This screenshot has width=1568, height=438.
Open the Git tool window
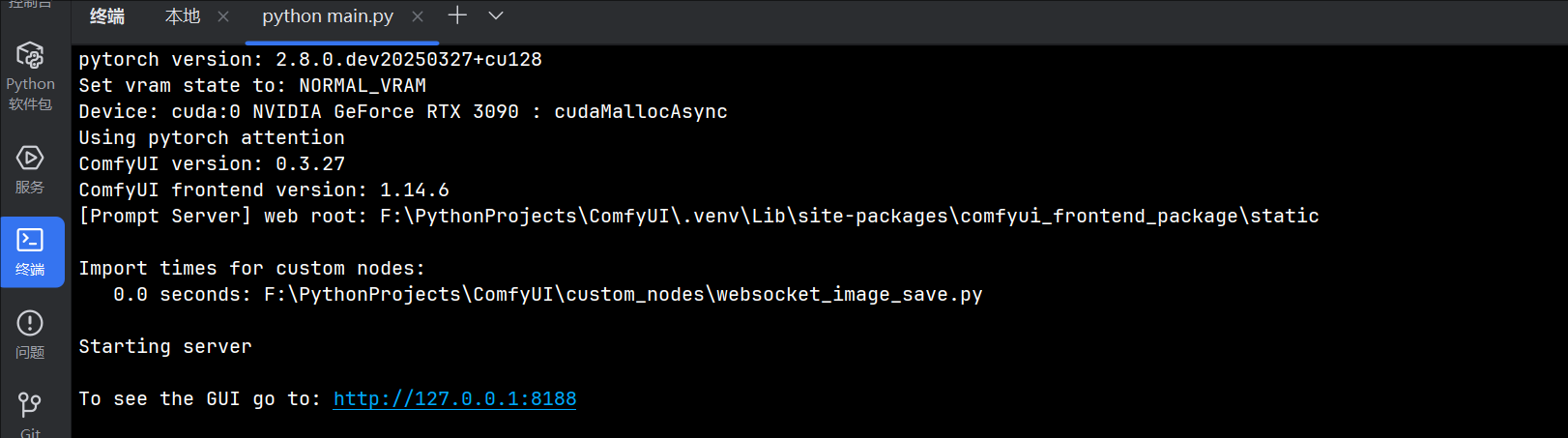click(x=30, y=414)
